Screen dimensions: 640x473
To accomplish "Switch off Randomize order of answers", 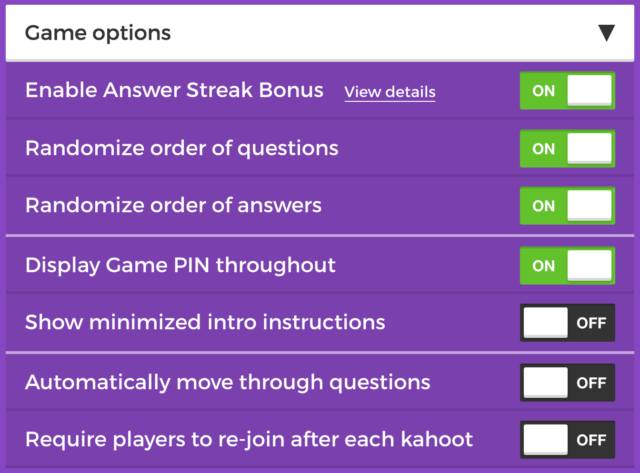I will click(566, 206).
